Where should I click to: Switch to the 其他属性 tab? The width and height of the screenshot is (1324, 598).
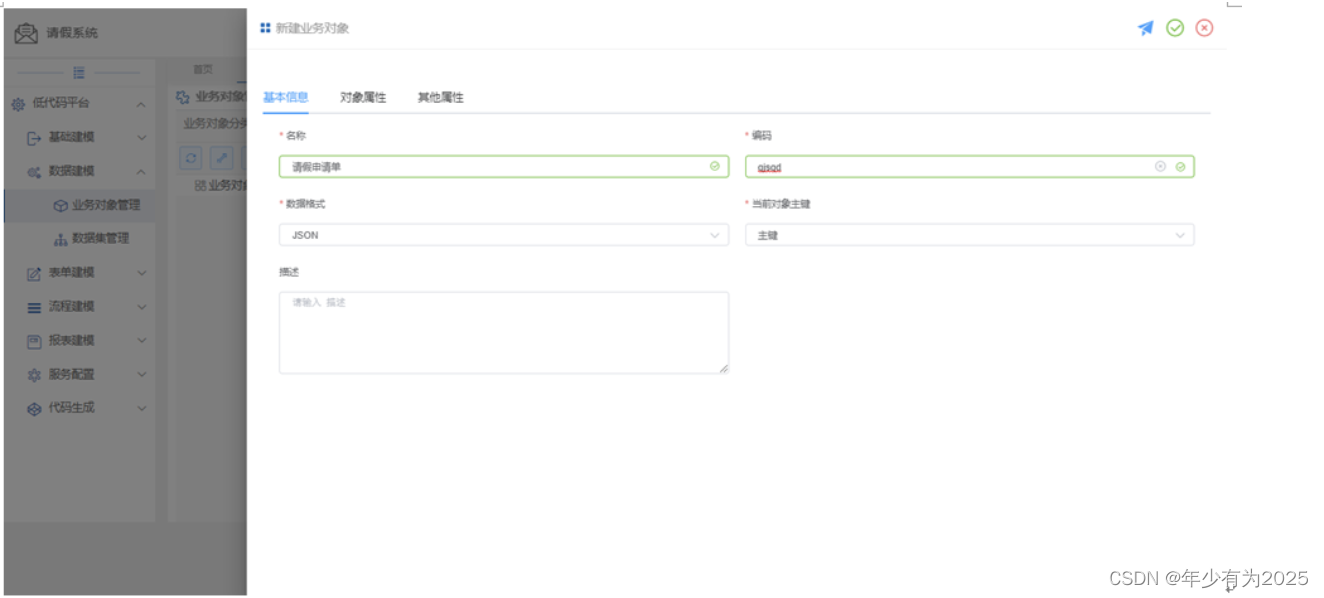[x=441, y=98]
